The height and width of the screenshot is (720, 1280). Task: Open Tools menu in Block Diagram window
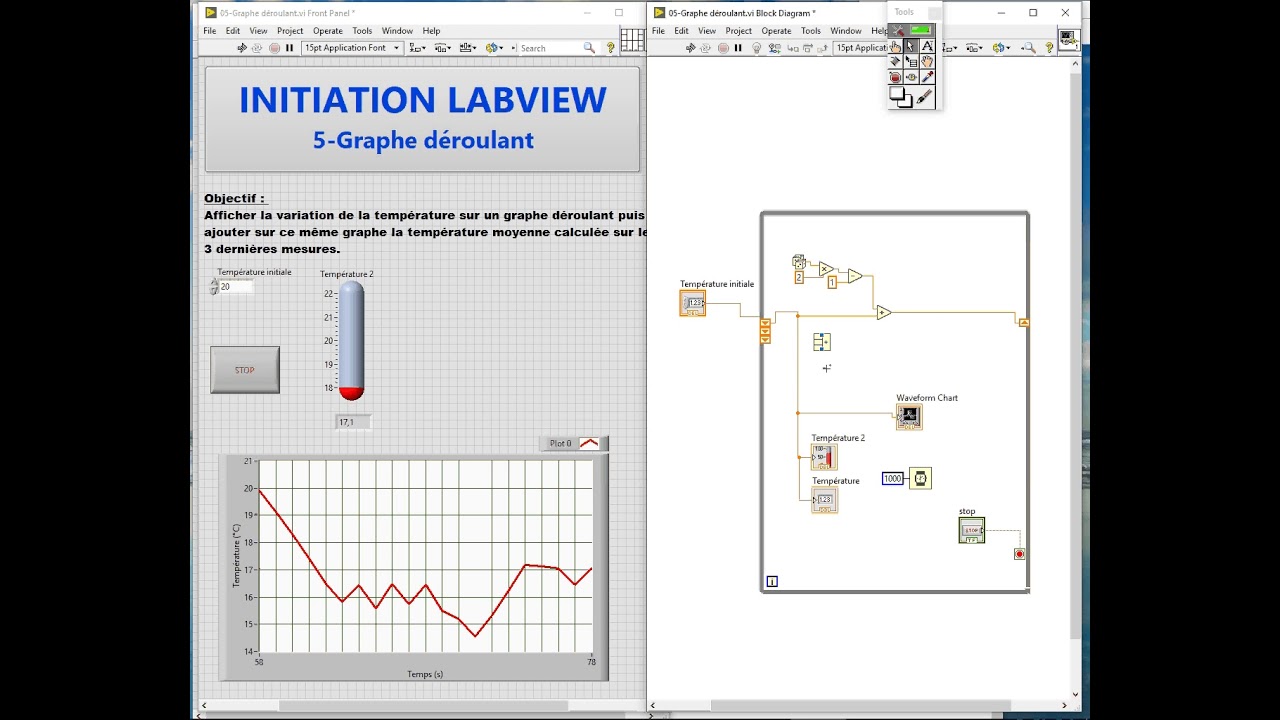pos(811,31)
